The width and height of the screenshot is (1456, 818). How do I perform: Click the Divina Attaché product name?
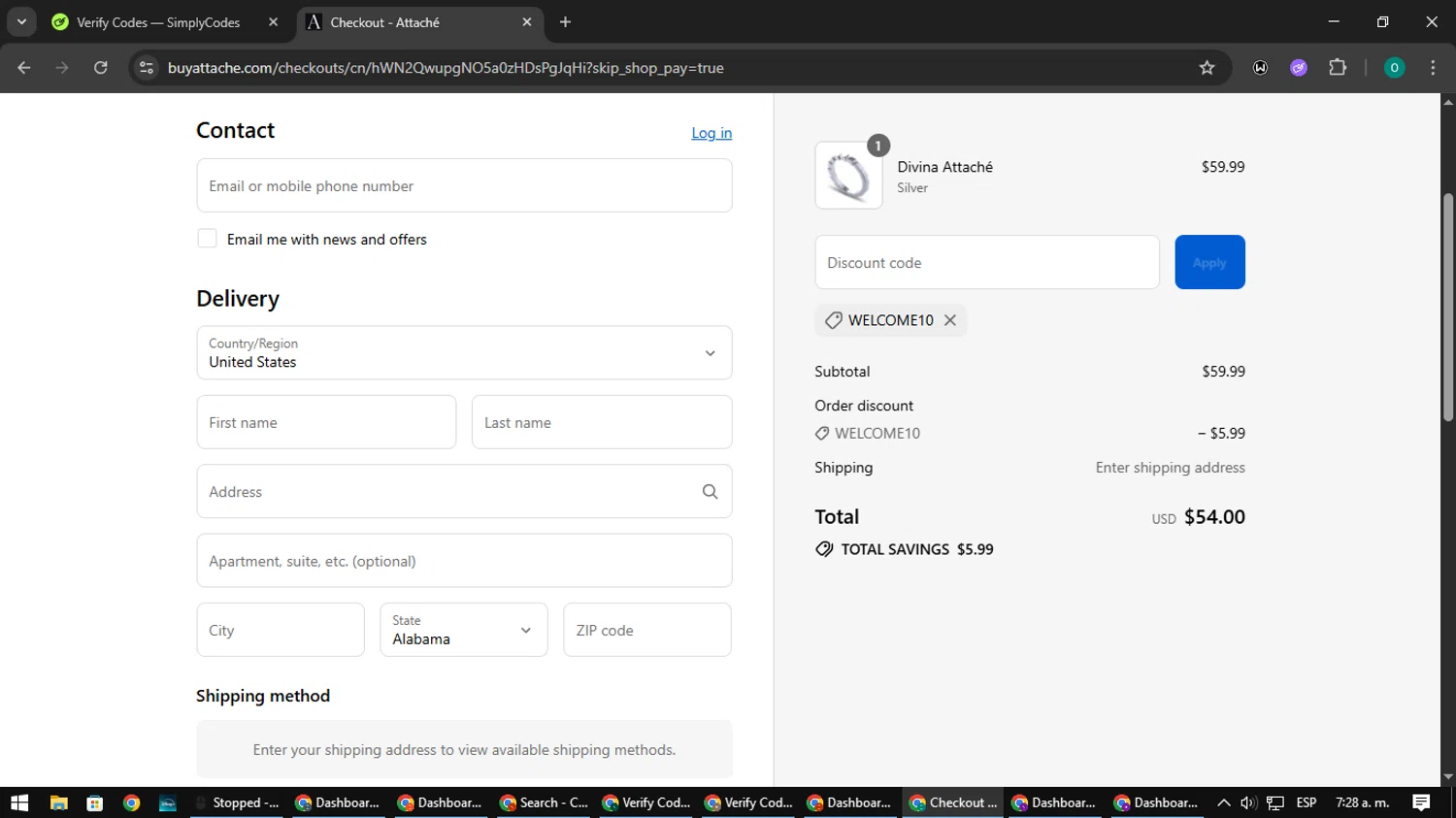click(944, 167)
